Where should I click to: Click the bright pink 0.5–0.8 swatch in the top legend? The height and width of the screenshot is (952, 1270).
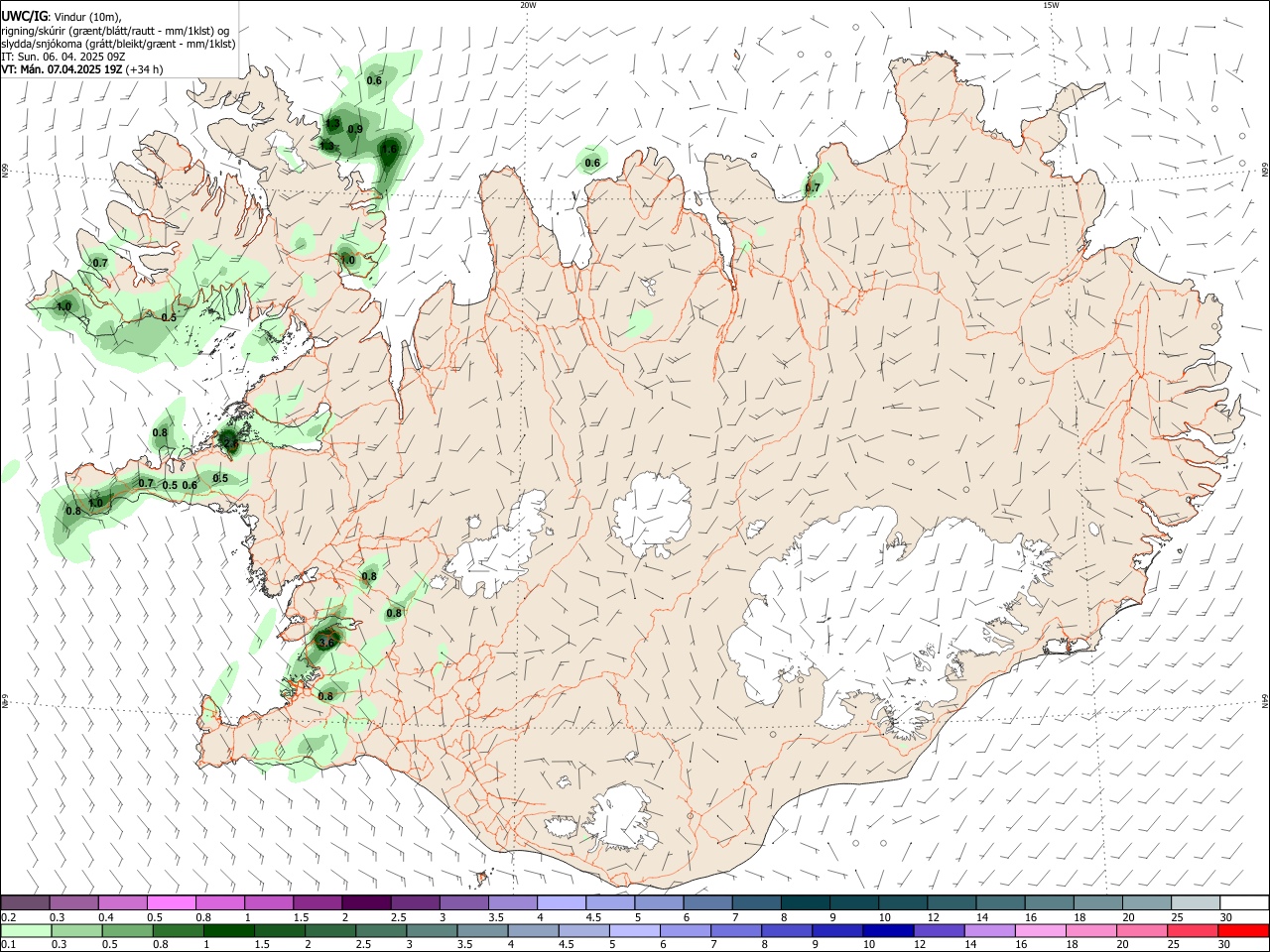(173, 902)
